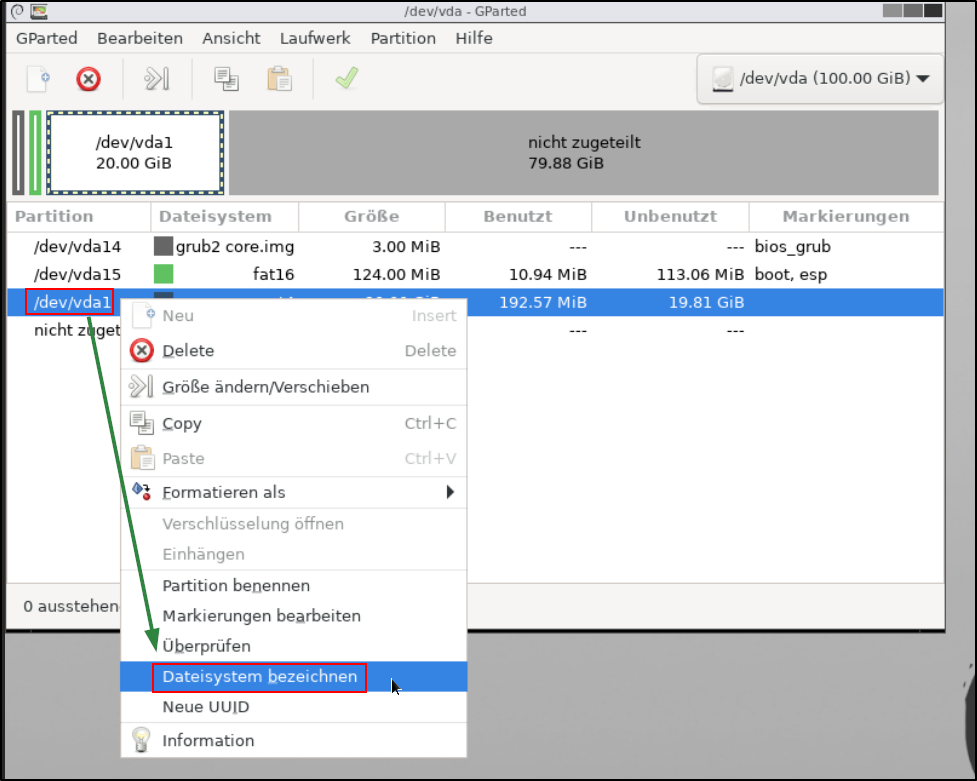Click green fat16 color swatch for /dev/vda15
The width and height of the screenshot is (977, 781).
point(163,274)
